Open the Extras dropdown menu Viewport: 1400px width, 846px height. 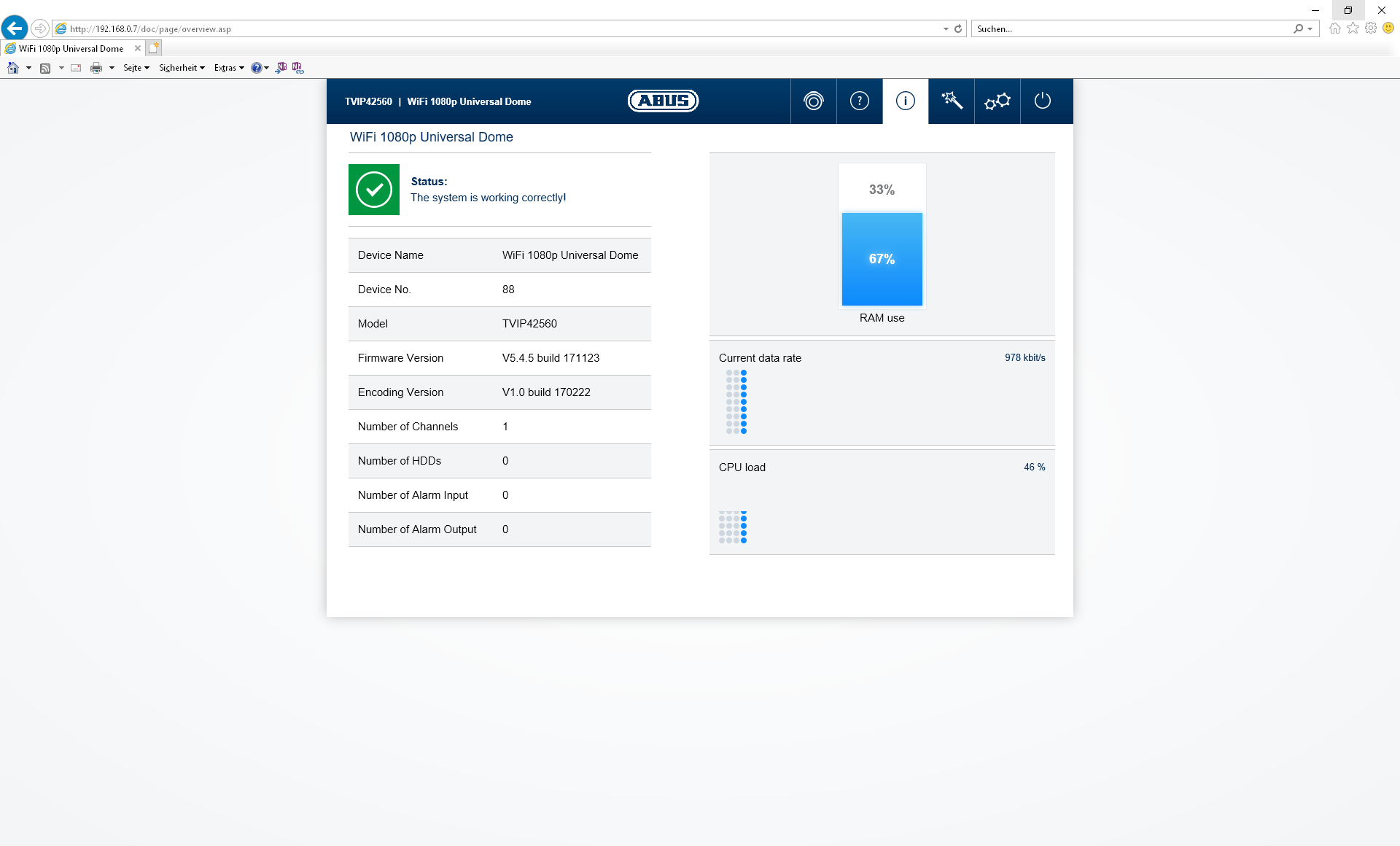[228, 68]
